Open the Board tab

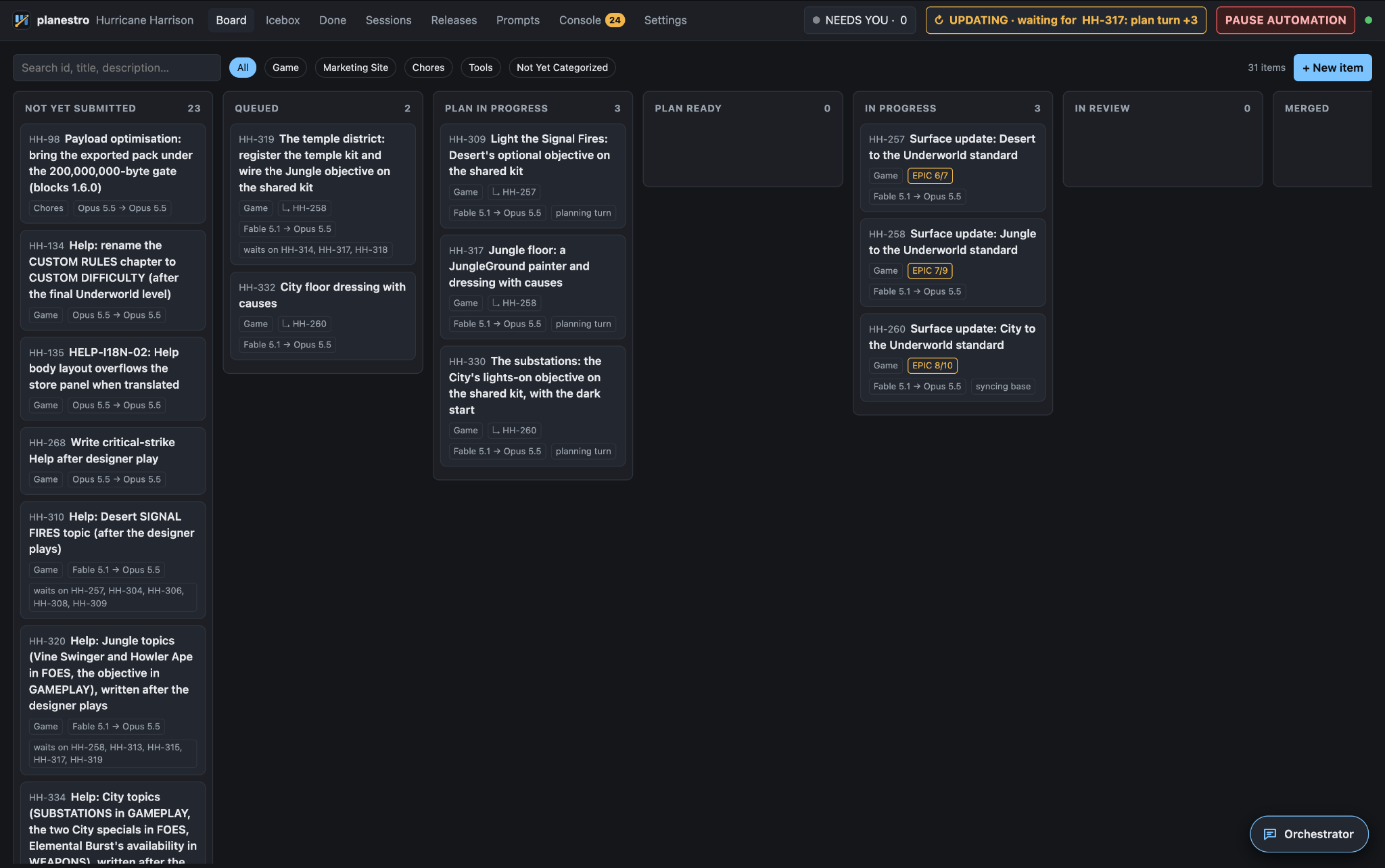[x=231, y=20]
